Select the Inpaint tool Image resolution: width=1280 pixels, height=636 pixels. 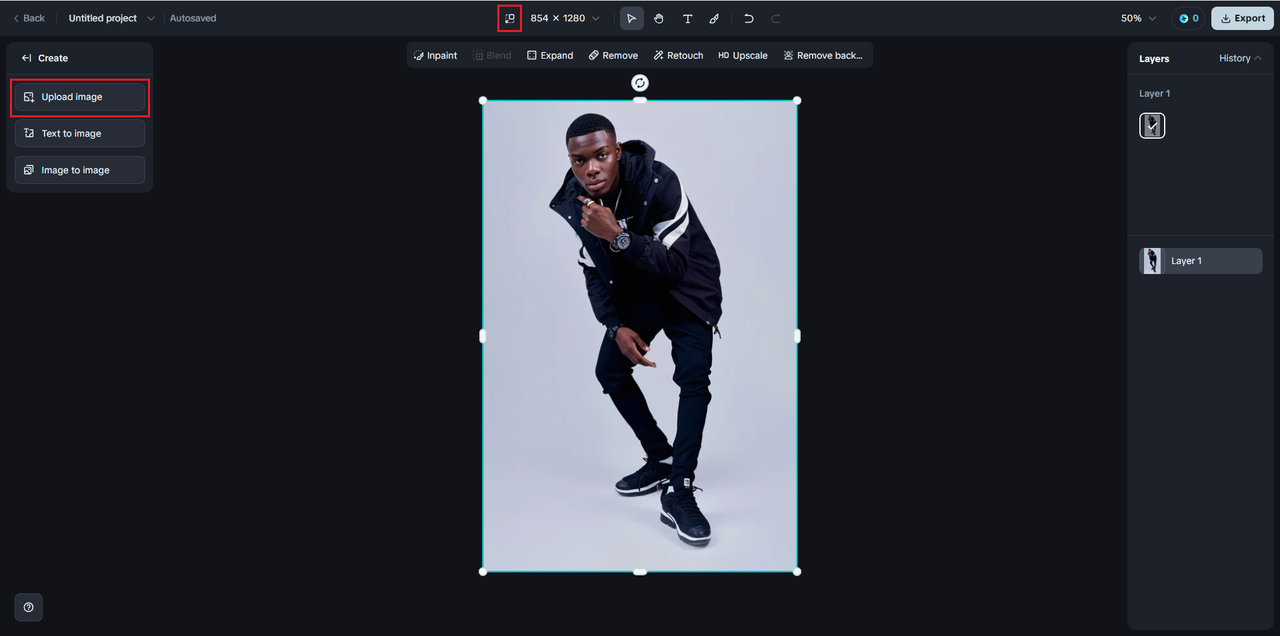point(435,55)
